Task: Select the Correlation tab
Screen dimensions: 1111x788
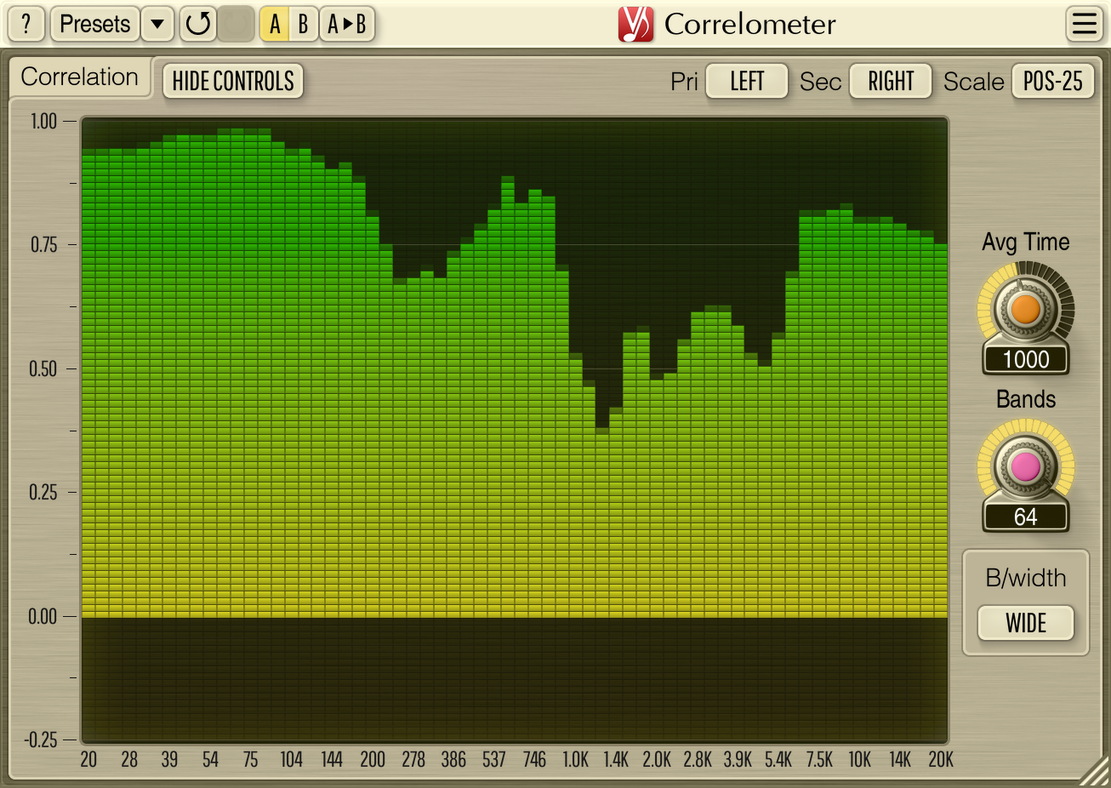Action: pos(79,76)
